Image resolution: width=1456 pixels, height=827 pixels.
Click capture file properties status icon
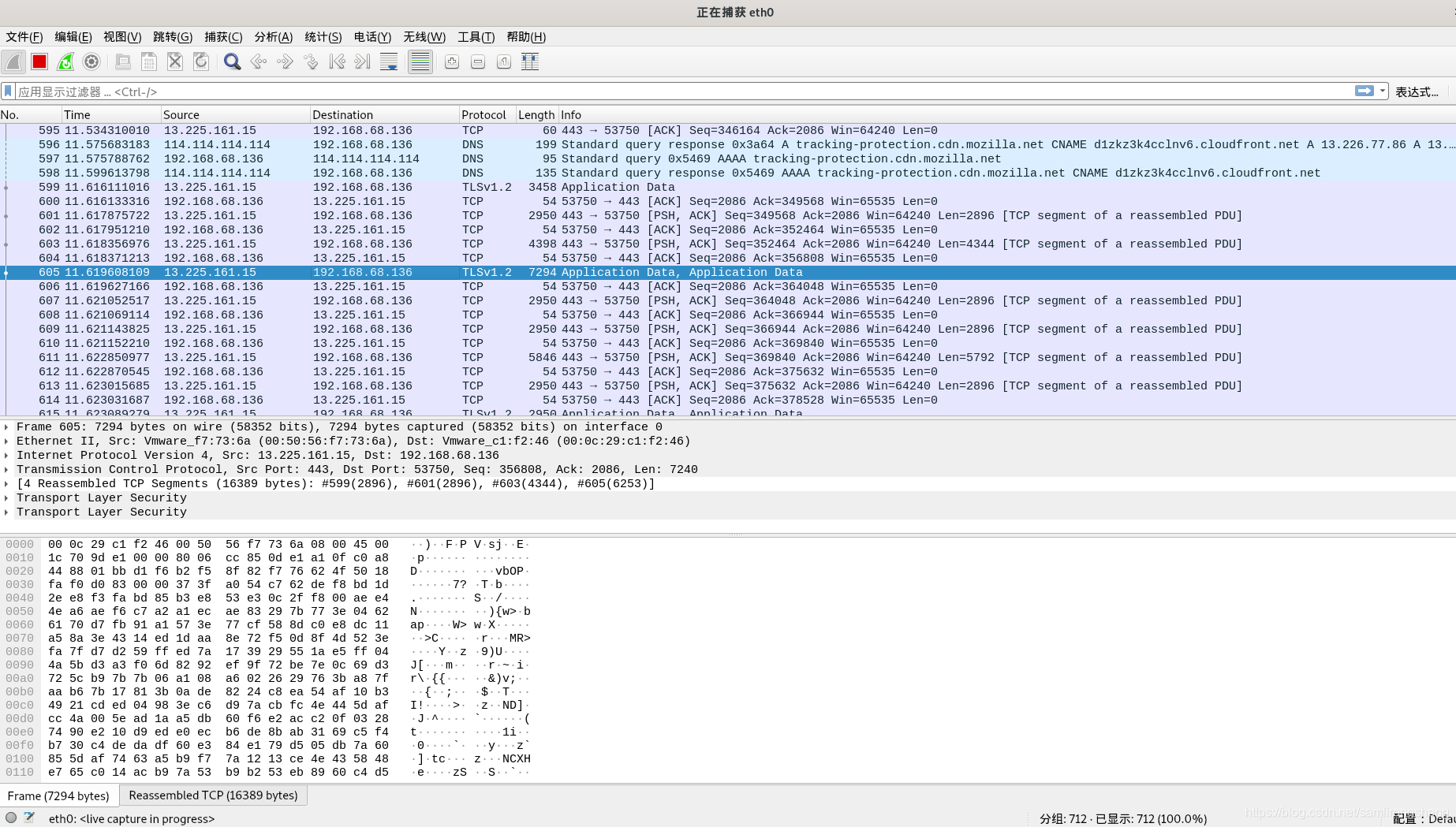point(29,818)
